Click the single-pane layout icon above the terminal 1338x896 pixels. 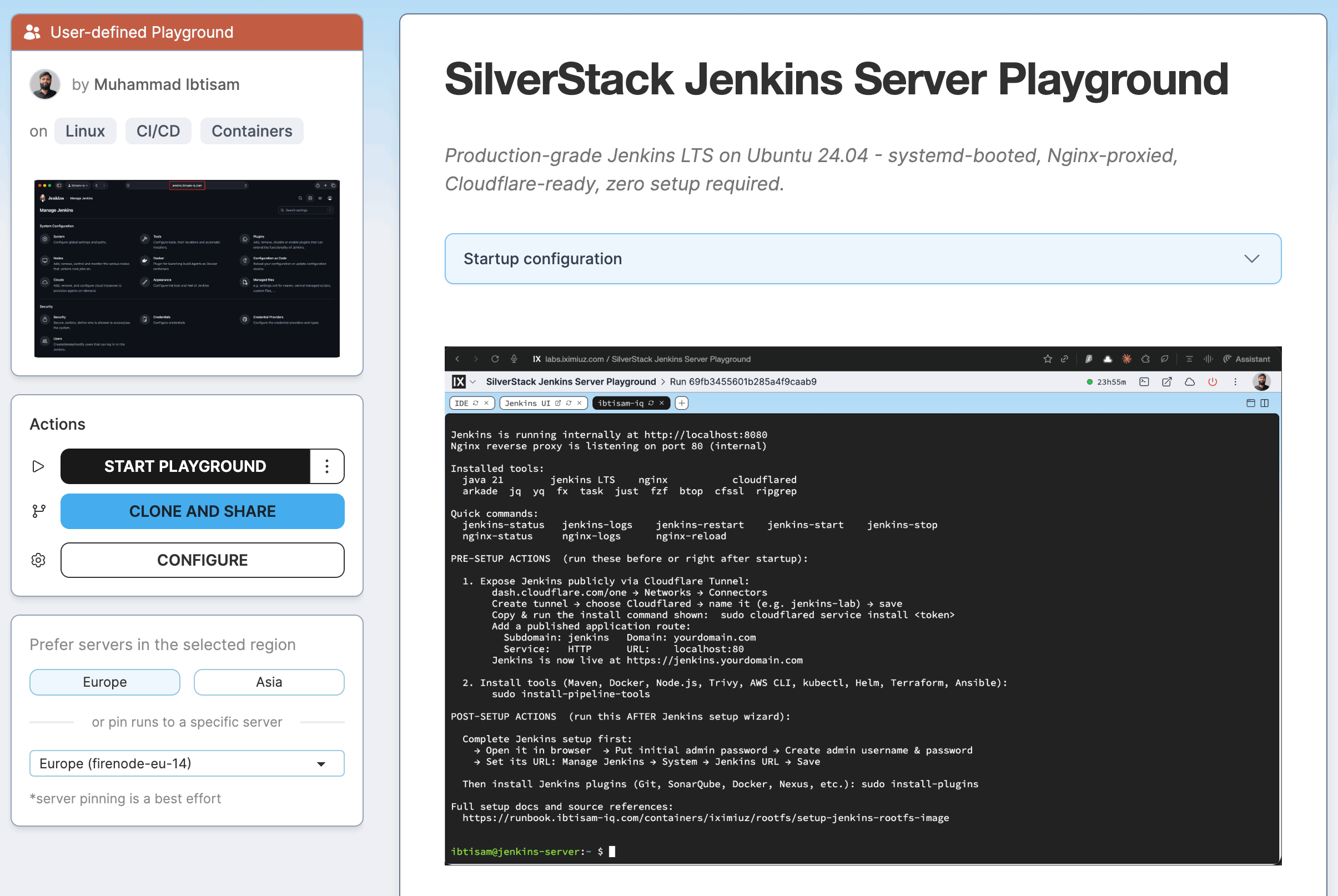tap(1251, 404)
